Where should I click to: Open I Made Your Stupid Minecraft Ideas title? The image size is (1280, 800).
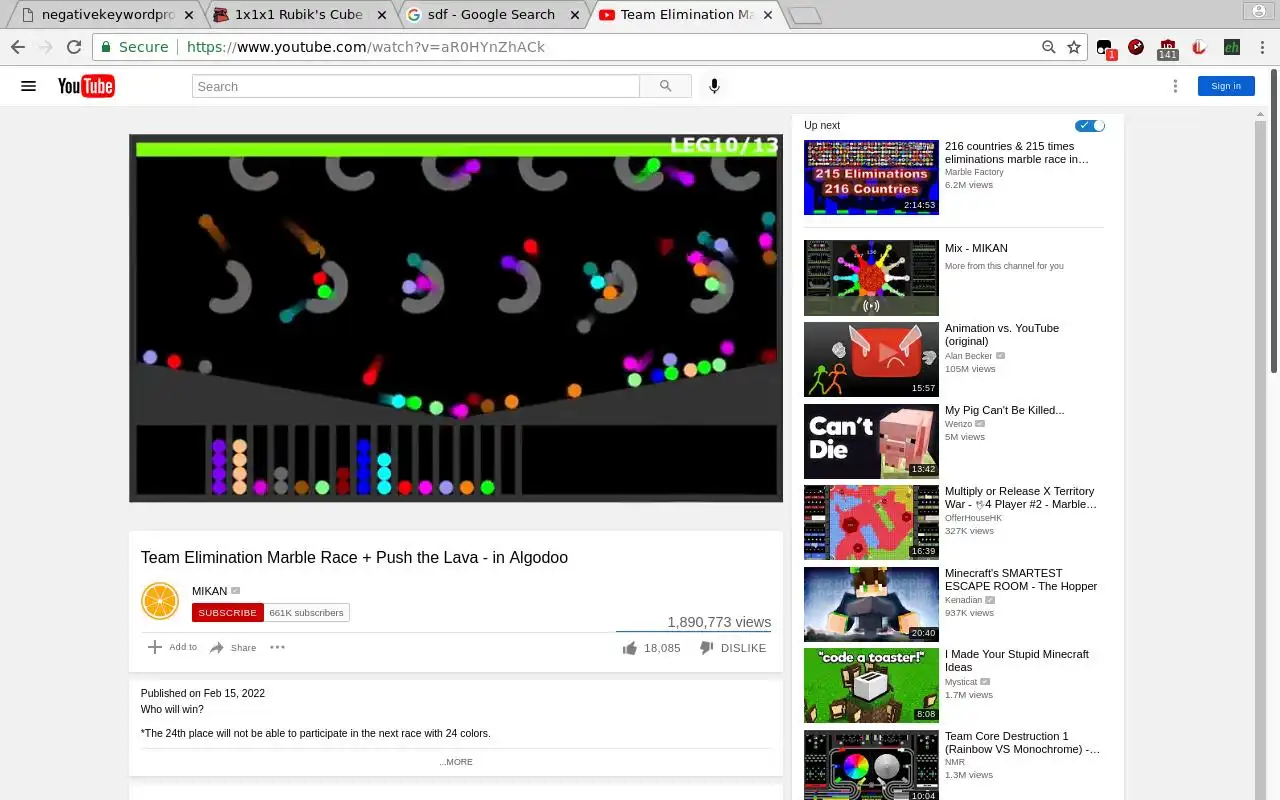click(1017, 661)
